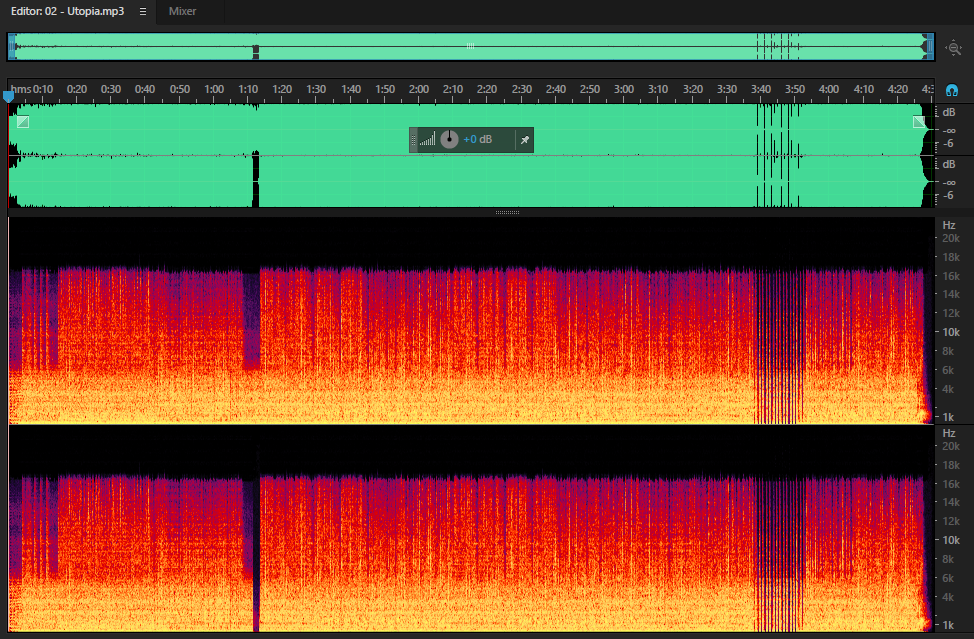Click the +0 dB gain value

(478, 139)
